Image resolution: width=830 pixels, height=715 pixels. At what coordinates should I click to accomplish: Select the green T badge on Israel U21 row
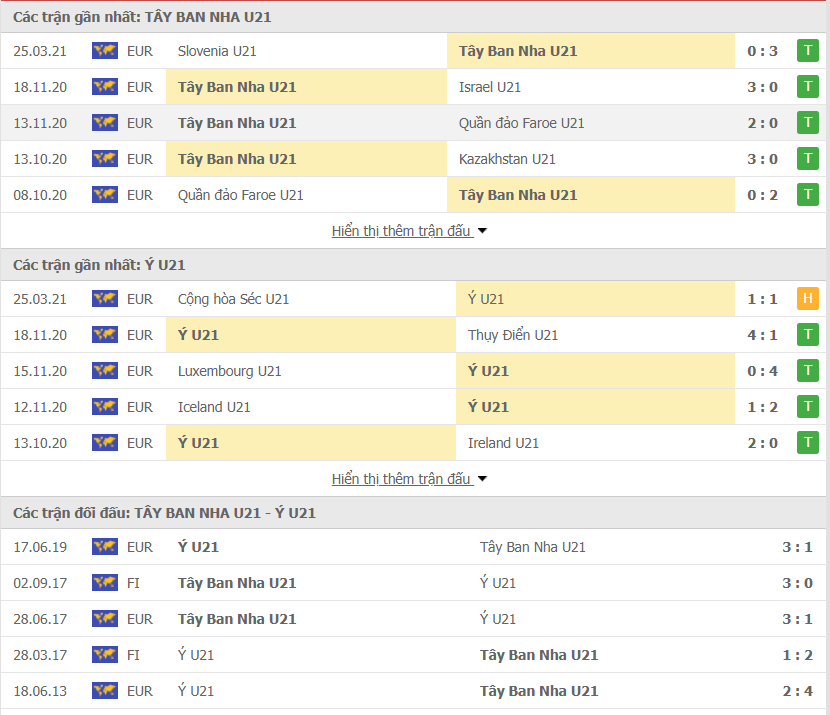pos(808,86)
